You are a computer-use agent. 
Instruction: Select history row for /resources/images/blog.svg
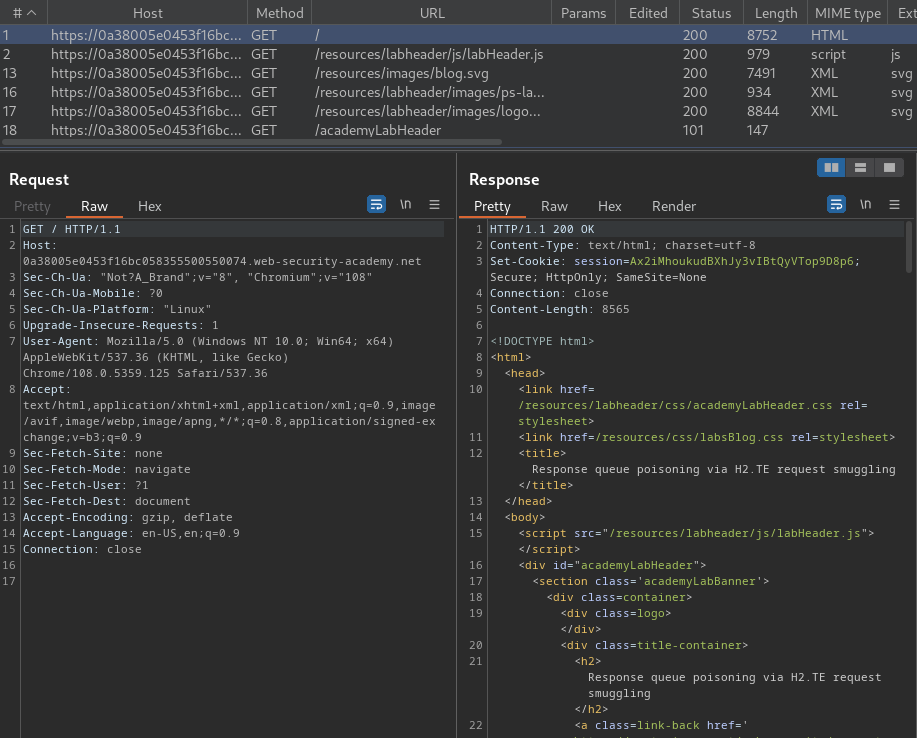pos(458,73)
